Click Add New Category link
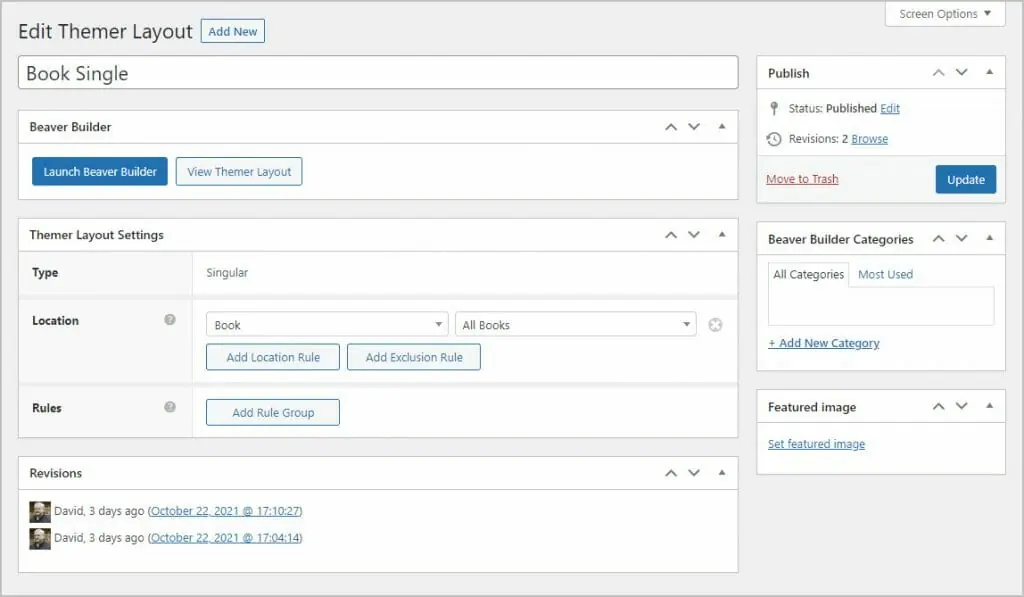Viewport: 1024px width, 597px height. tap(824, 343)
